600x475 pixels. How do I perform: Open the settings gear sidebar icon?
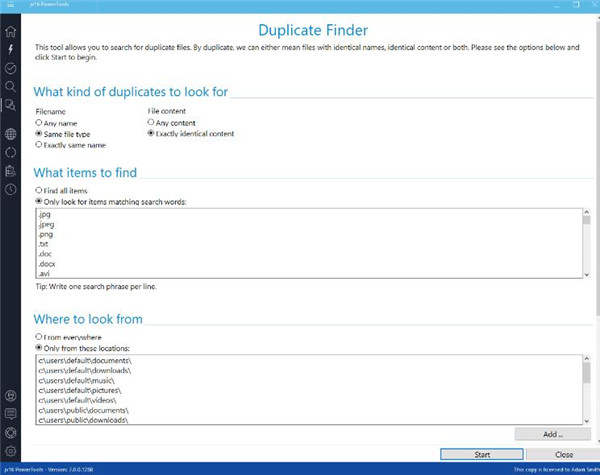point(10,451)
